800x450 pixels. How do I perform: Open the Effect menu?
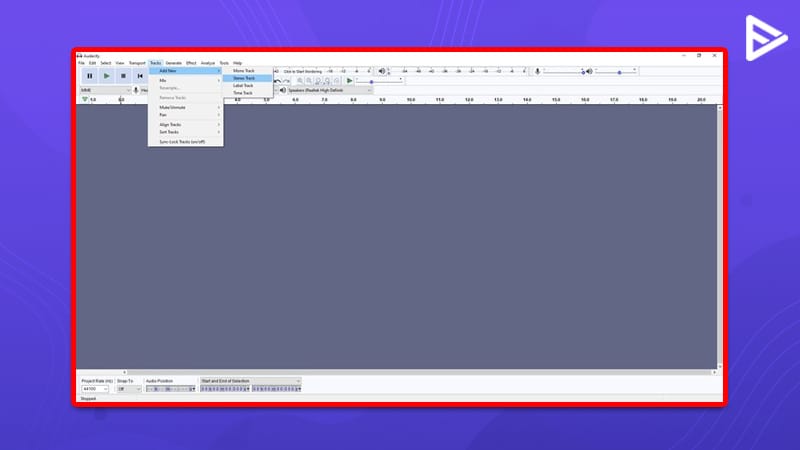(x=191, y=63)
